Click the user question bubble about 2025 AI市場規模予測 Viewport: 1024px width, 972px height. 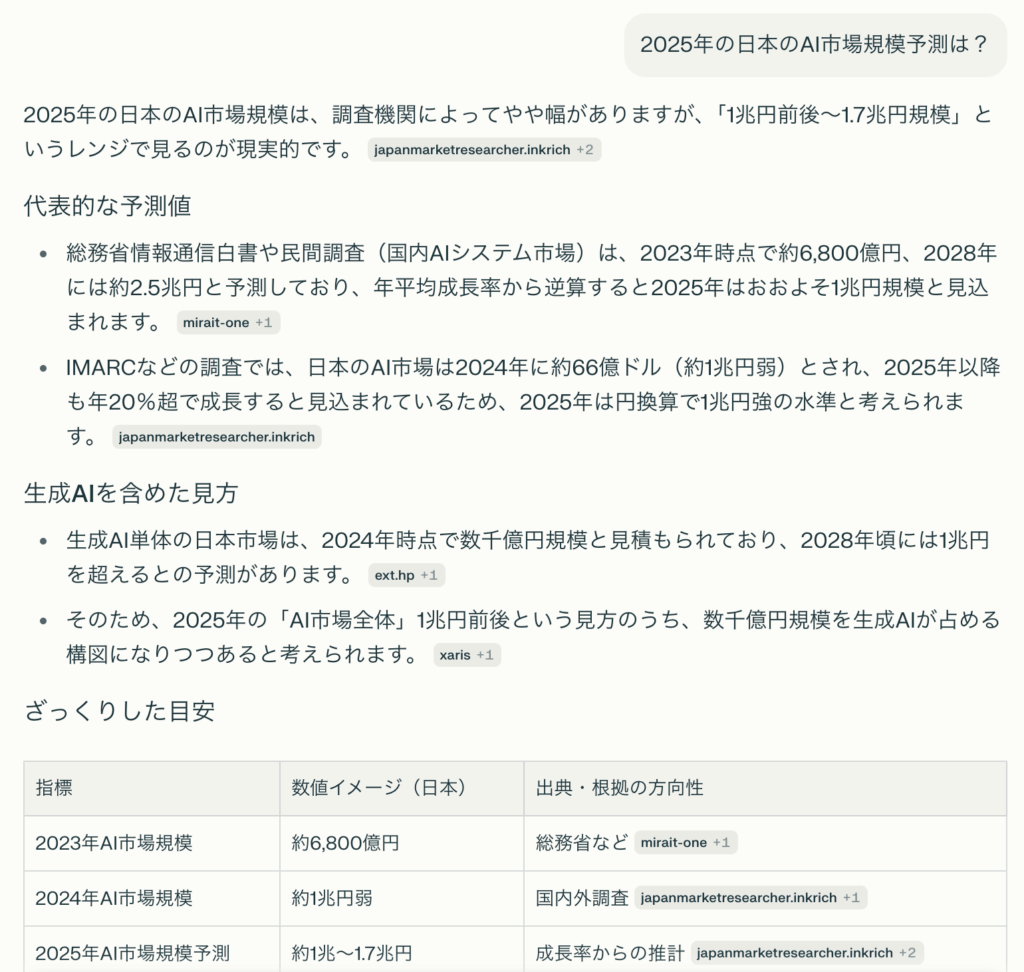814,45
